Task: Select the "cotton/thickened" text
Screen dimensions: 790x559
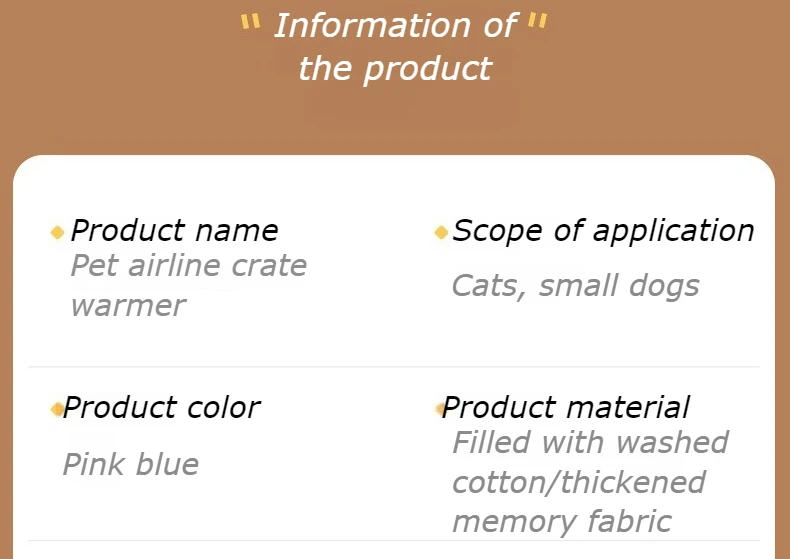Action: click(579, 482)
